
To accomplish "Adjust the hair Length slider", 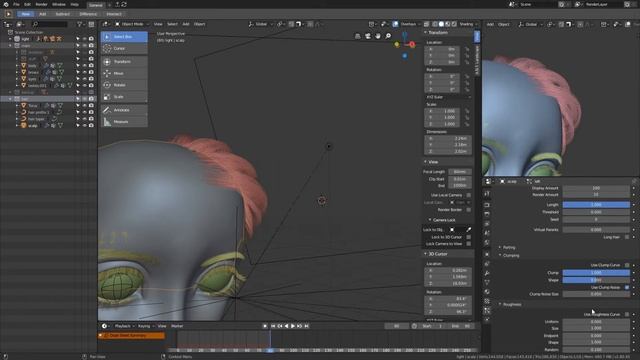I will click(x=596, y=205).
